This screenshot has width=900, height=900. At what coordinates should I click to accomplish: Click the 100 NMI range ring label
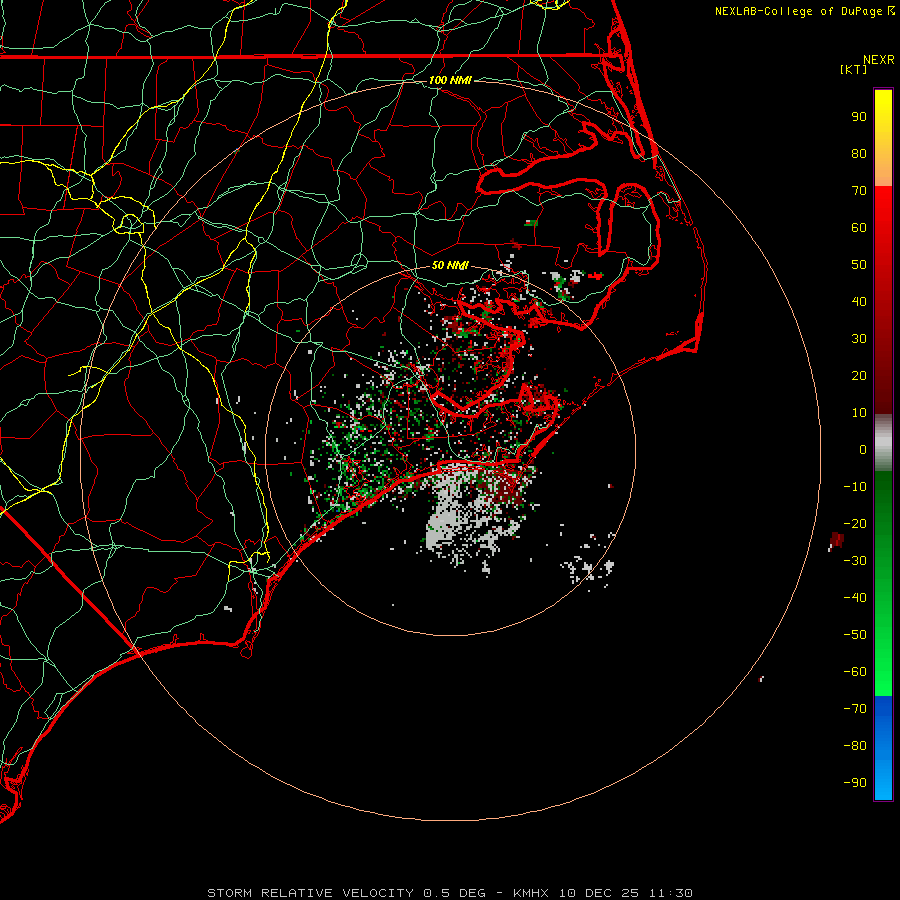click(450, 80)
